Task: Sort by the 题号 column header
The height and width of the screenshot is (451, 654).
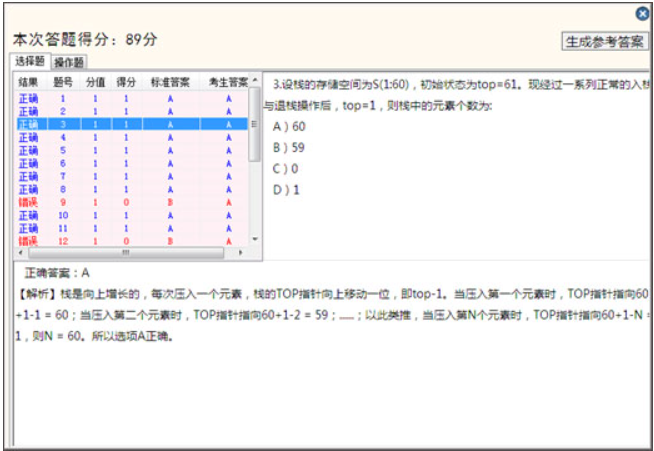Action: 63,82
